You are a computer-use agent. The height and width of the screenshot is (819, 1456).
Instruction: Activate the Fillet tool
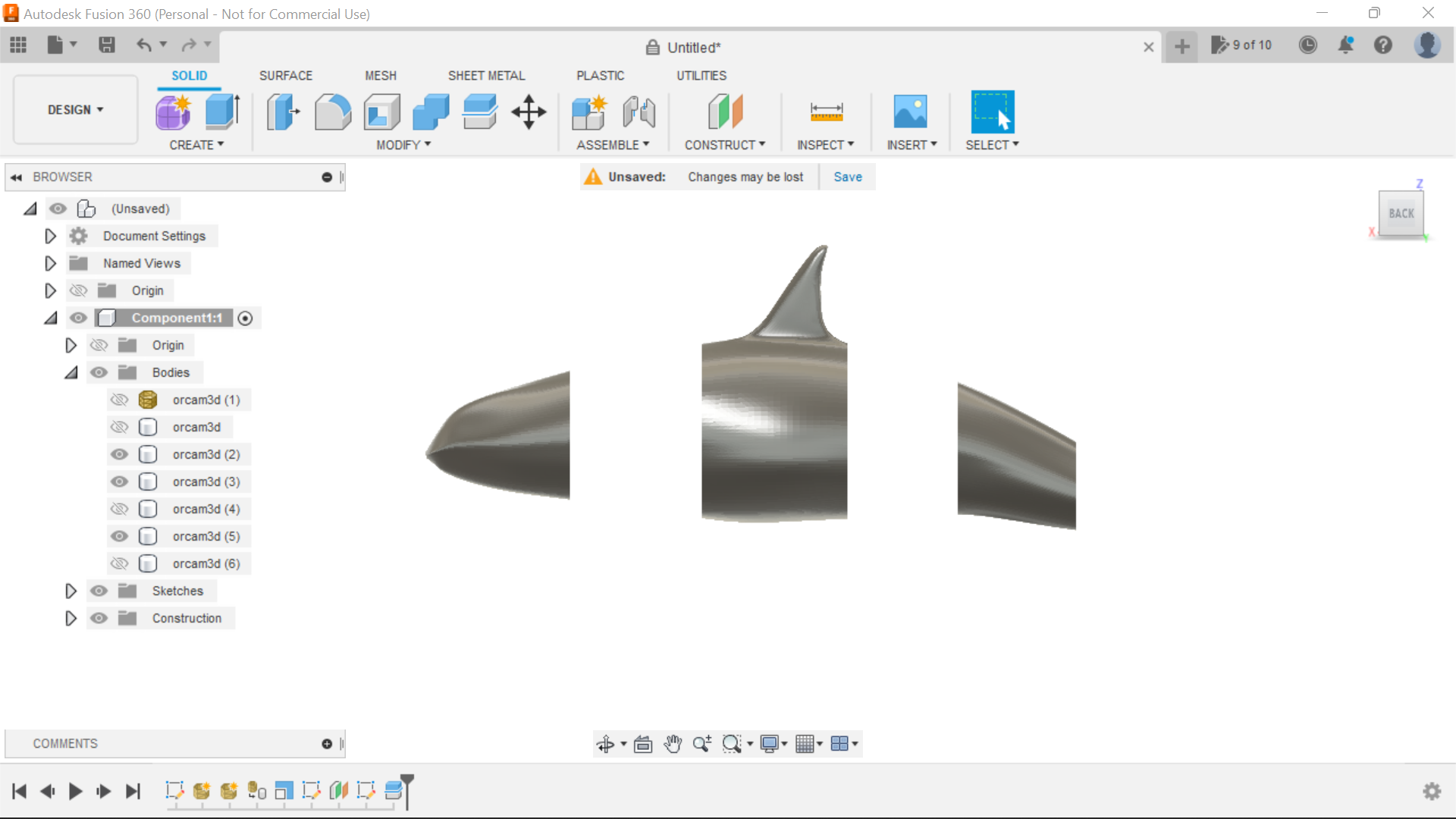332,111
